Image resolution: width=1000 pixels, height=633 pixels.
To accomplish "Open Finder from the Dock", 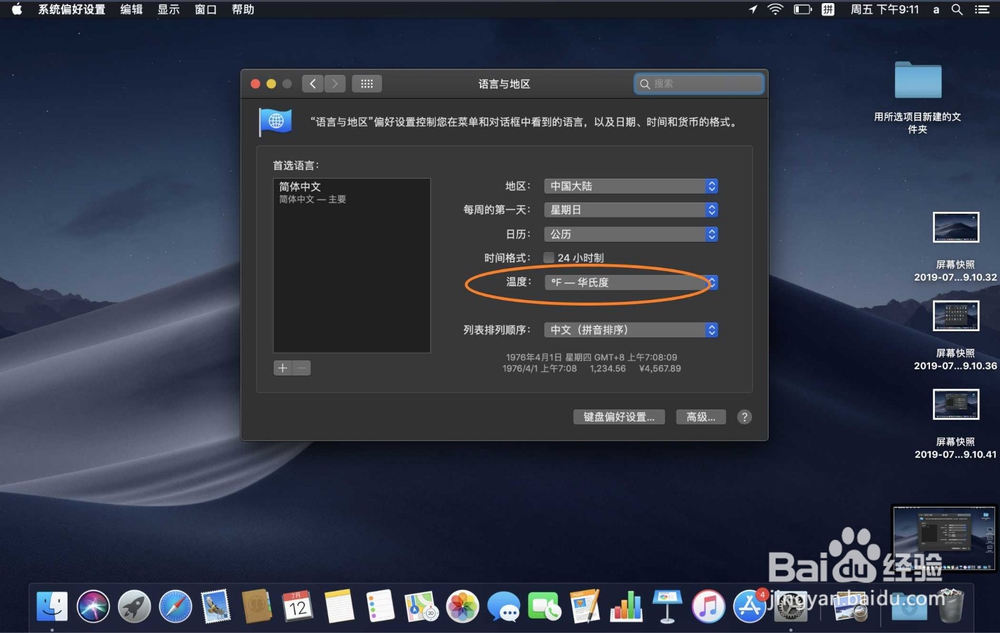I will click(x=52, y=606).
